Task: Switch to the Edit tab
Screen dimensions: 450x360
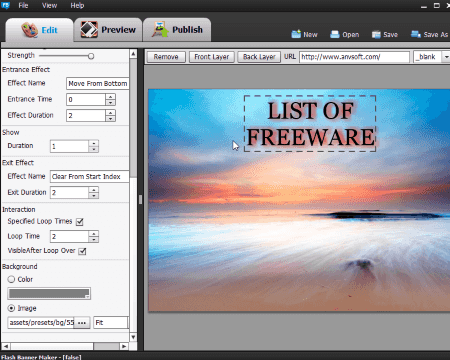Action: pyautogui.click(x=39, y=30)
